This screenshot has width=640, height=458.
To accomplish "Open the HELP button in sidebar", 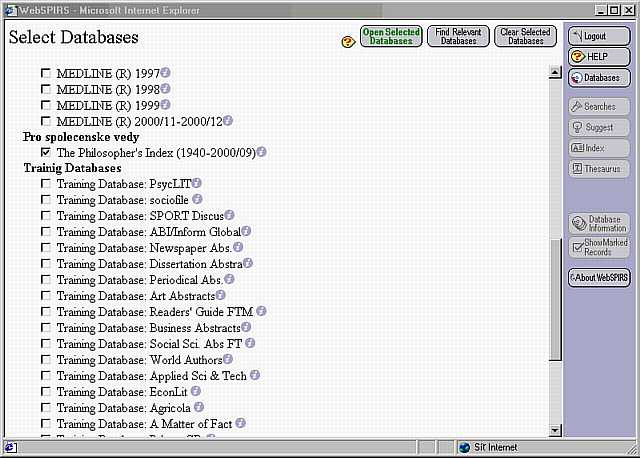I will click(x=599, y=57).
